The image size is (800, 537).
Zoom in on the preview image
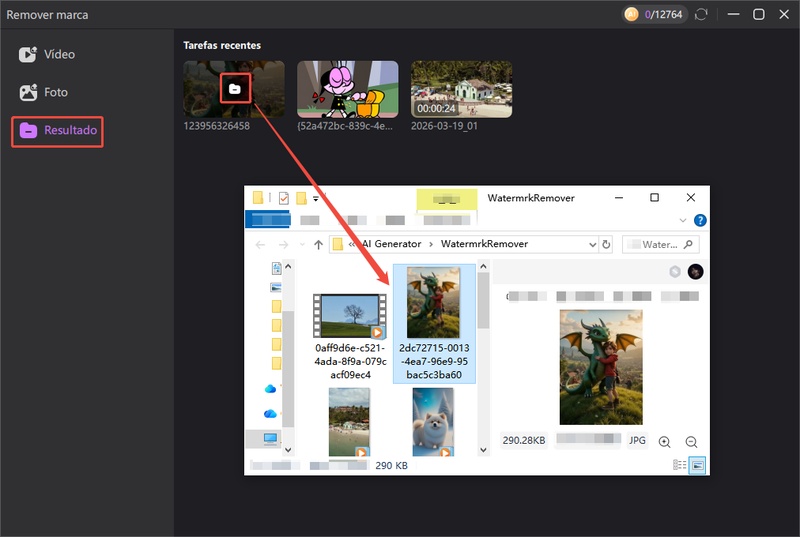665,441
